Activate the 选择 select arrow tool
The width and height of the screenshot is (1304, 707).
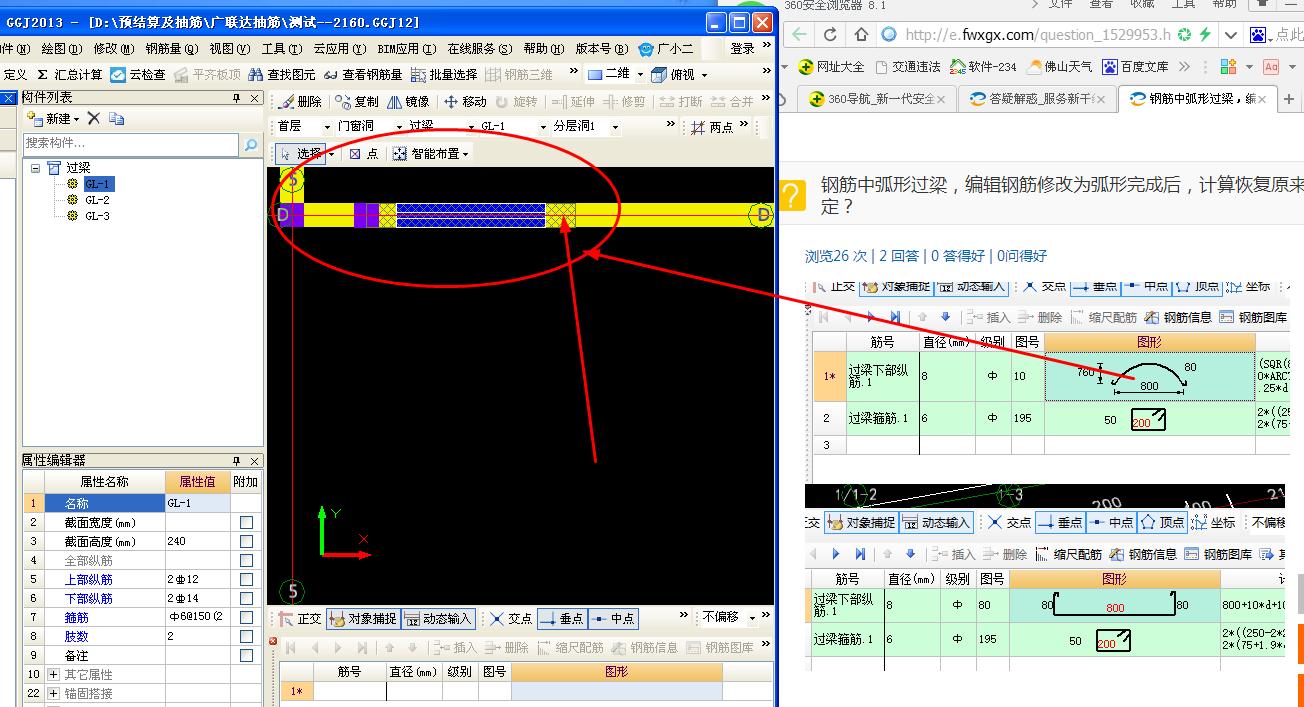click(x=300, y=154)
